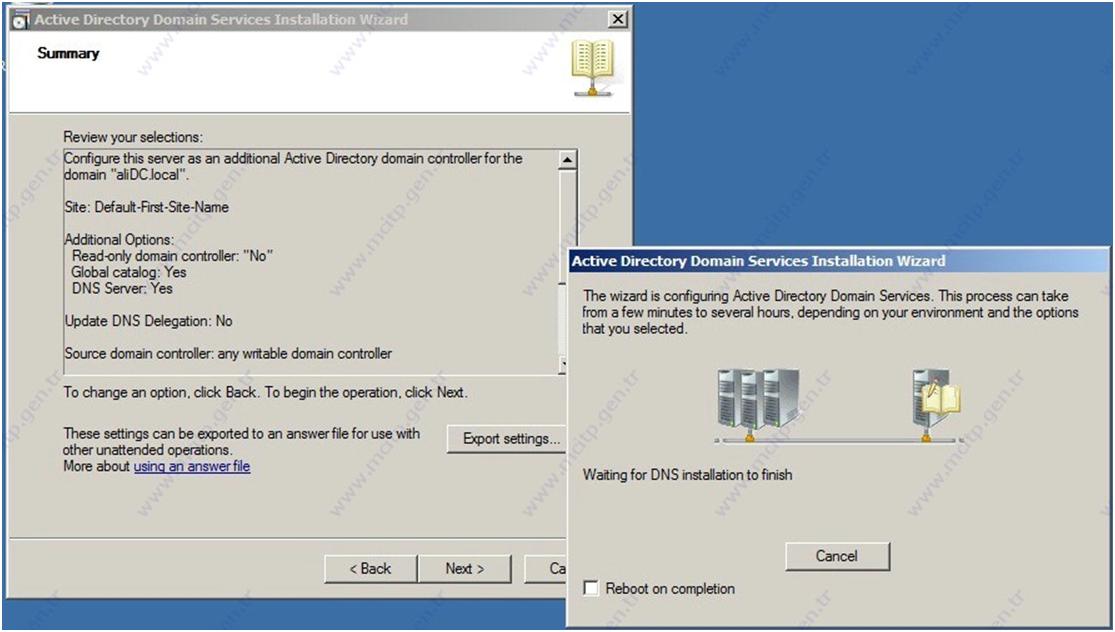Click the 'Review your selections:' label
1115x632 pixels.
click(133, 137)
